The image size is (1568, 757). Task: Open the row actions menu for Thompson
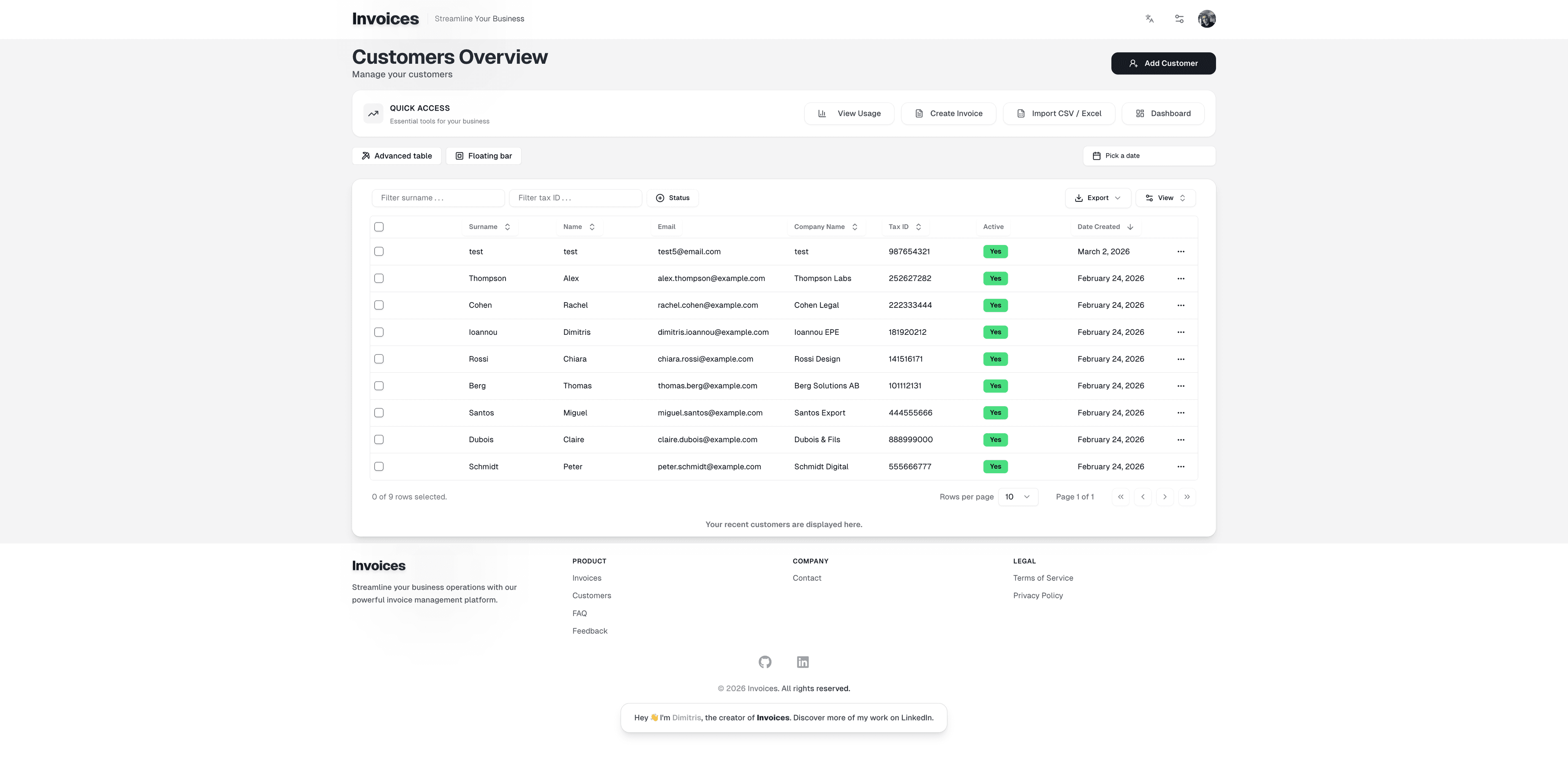(x=1181, y=278)
